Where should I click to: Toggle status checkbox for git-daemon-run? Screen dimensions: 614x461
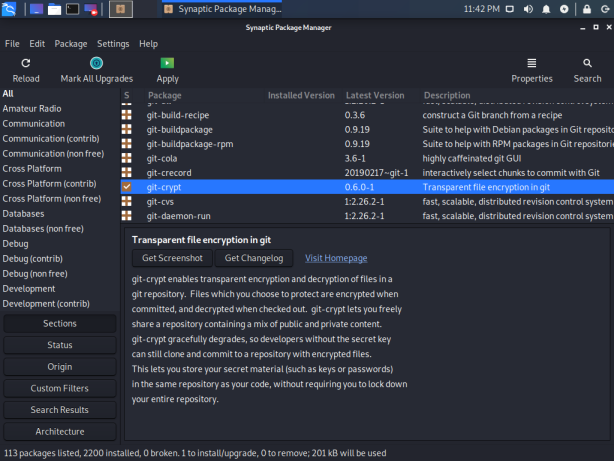pos(126,216)
